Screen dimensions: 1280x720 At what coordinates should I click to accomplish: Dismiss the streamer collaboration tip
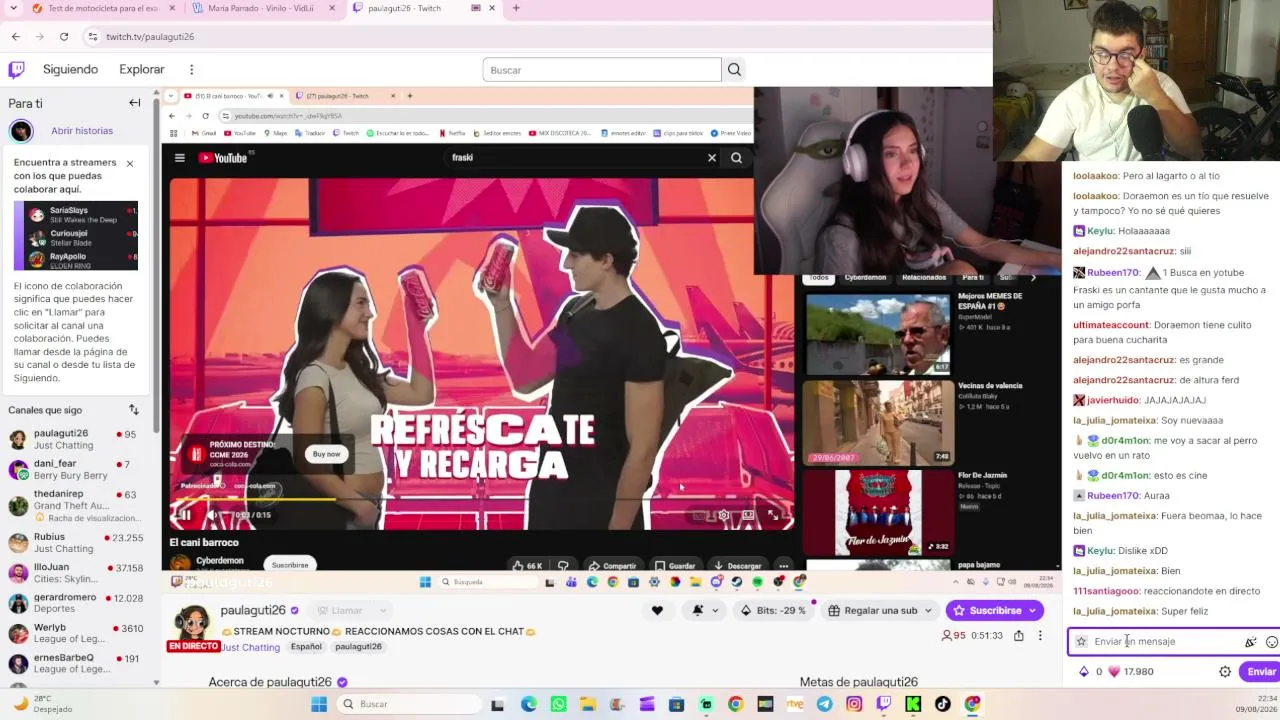[x=129, y=163]
